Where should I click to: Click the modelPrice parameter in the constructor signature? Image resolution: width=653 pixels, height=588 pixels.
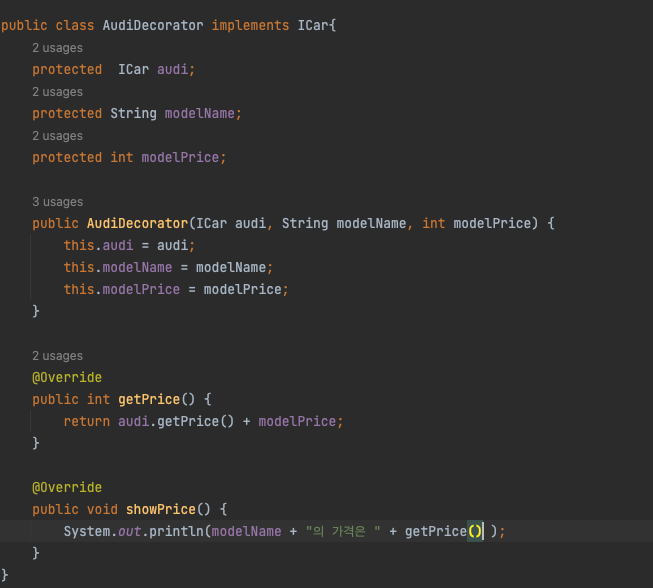[492, 223]
